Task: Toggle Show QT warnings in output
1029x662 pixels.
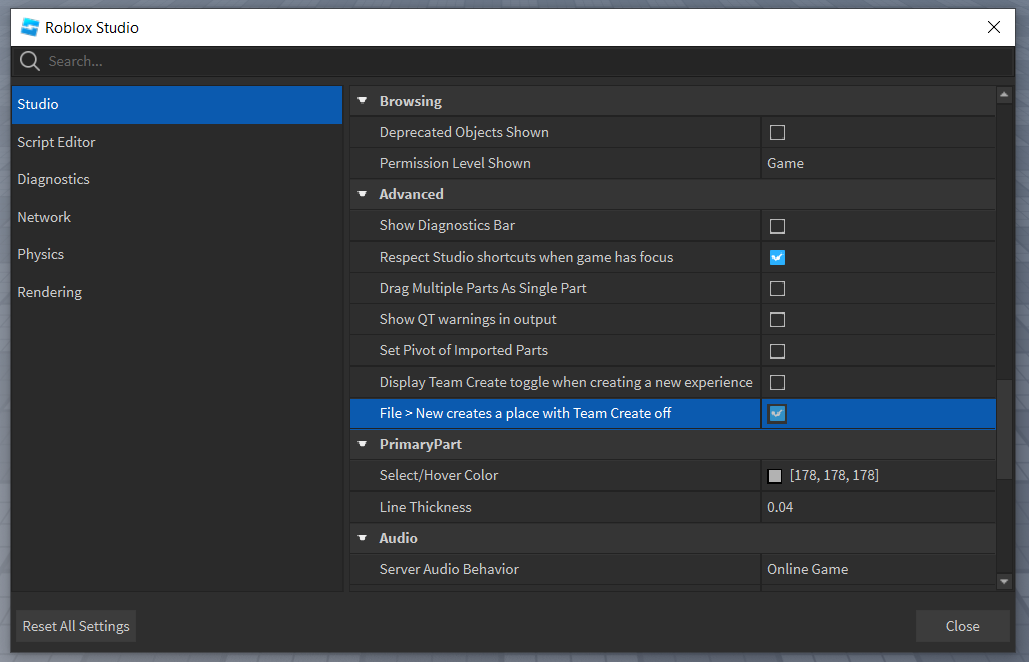Action: 777,320
